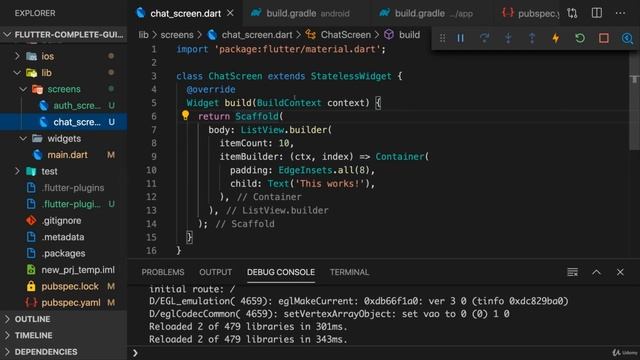
Task: Open Dart DevTools widget inspector icon
Action: tap(627, 38)
